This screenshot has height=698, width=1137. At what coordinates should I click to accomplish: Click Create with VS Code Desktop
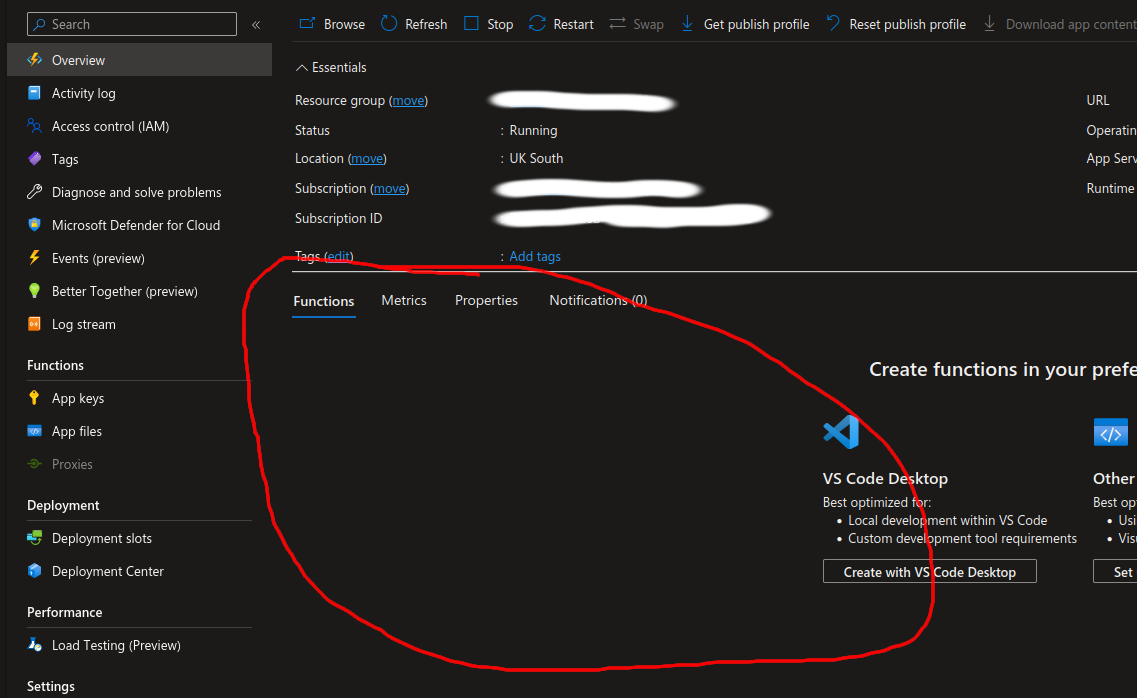coord(929,571)
